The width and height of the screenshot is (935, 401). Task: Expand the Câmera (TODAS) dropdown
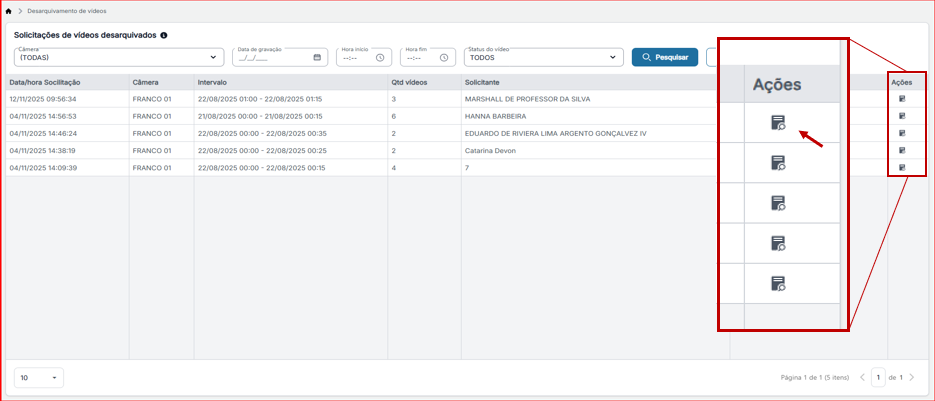click(119, 57)
